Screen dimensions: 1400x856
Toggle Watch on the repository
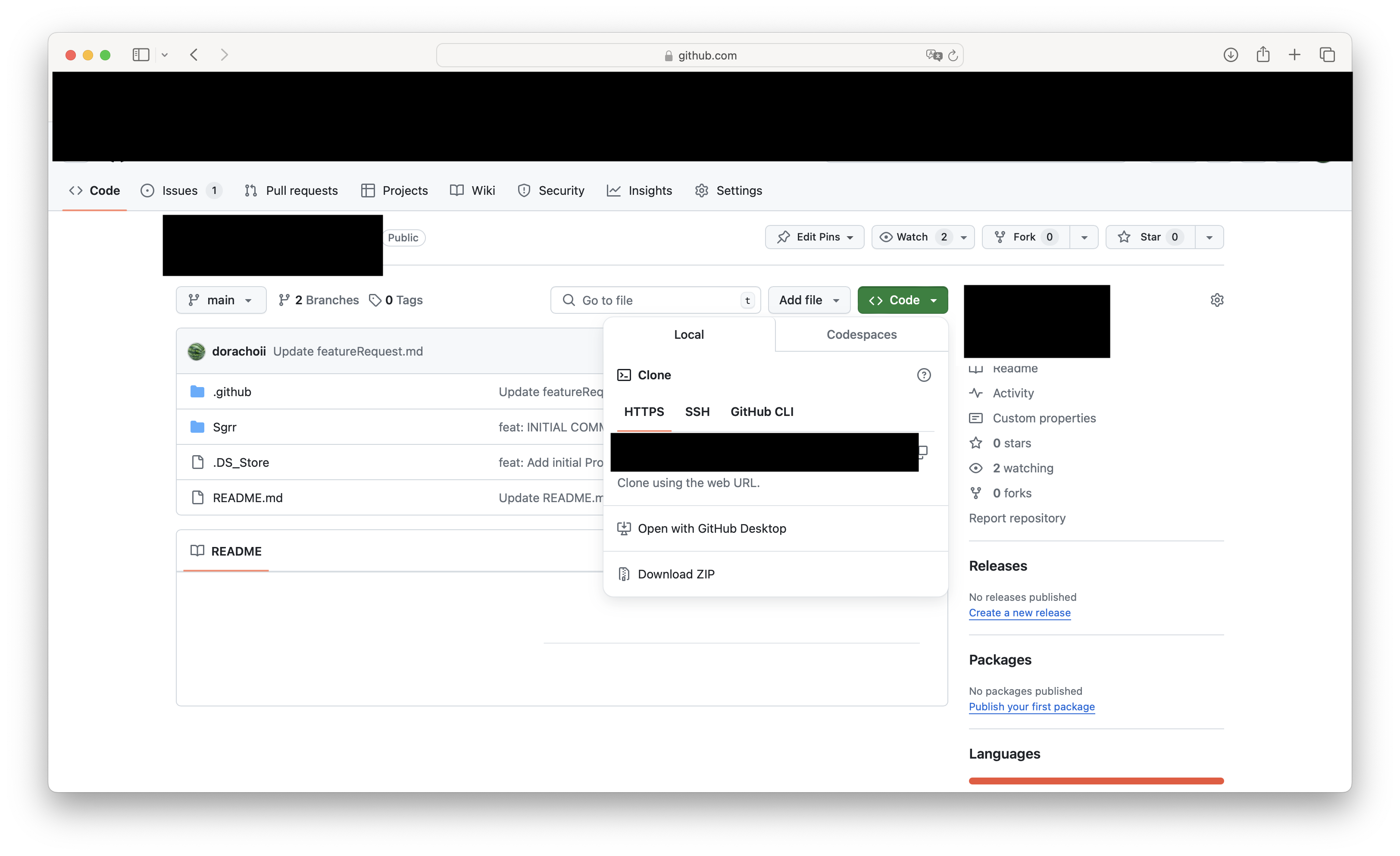(x=912, y=237)
